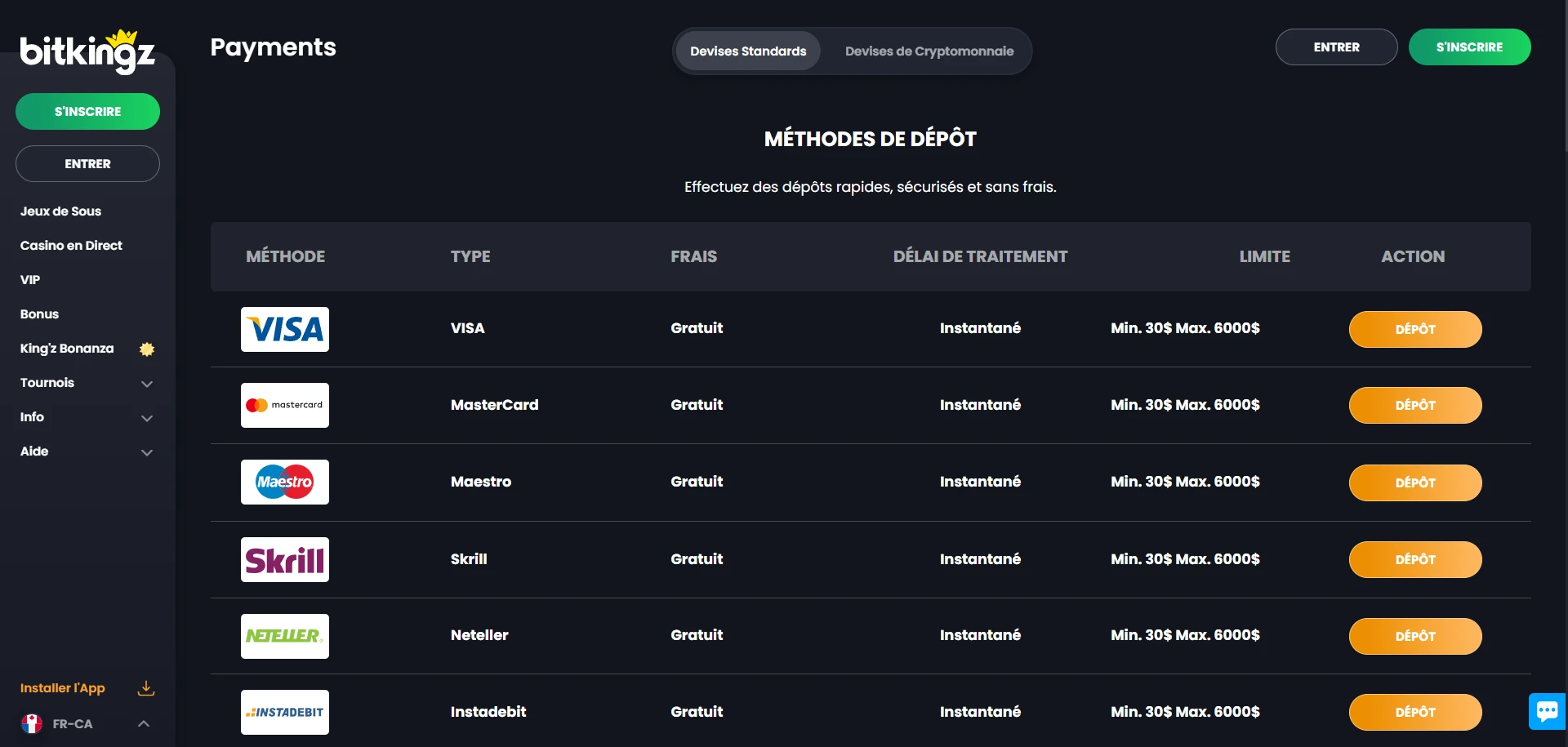Open the FR-CA language selector chevron

(x=144, y=723)
